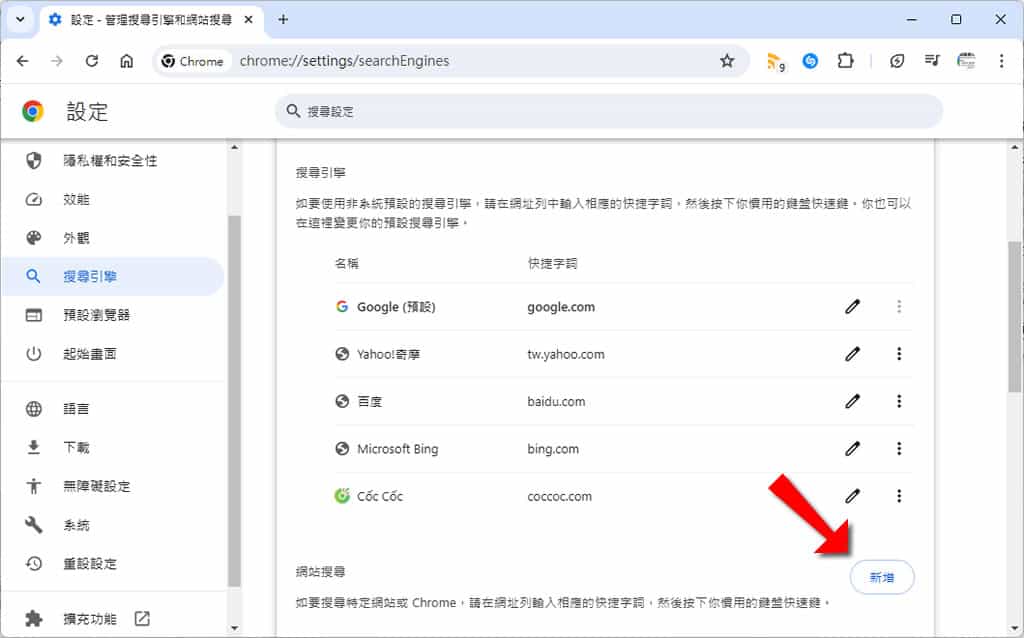Reload the page
This screenshot has width=1024, height=638.
click(91, 61)
